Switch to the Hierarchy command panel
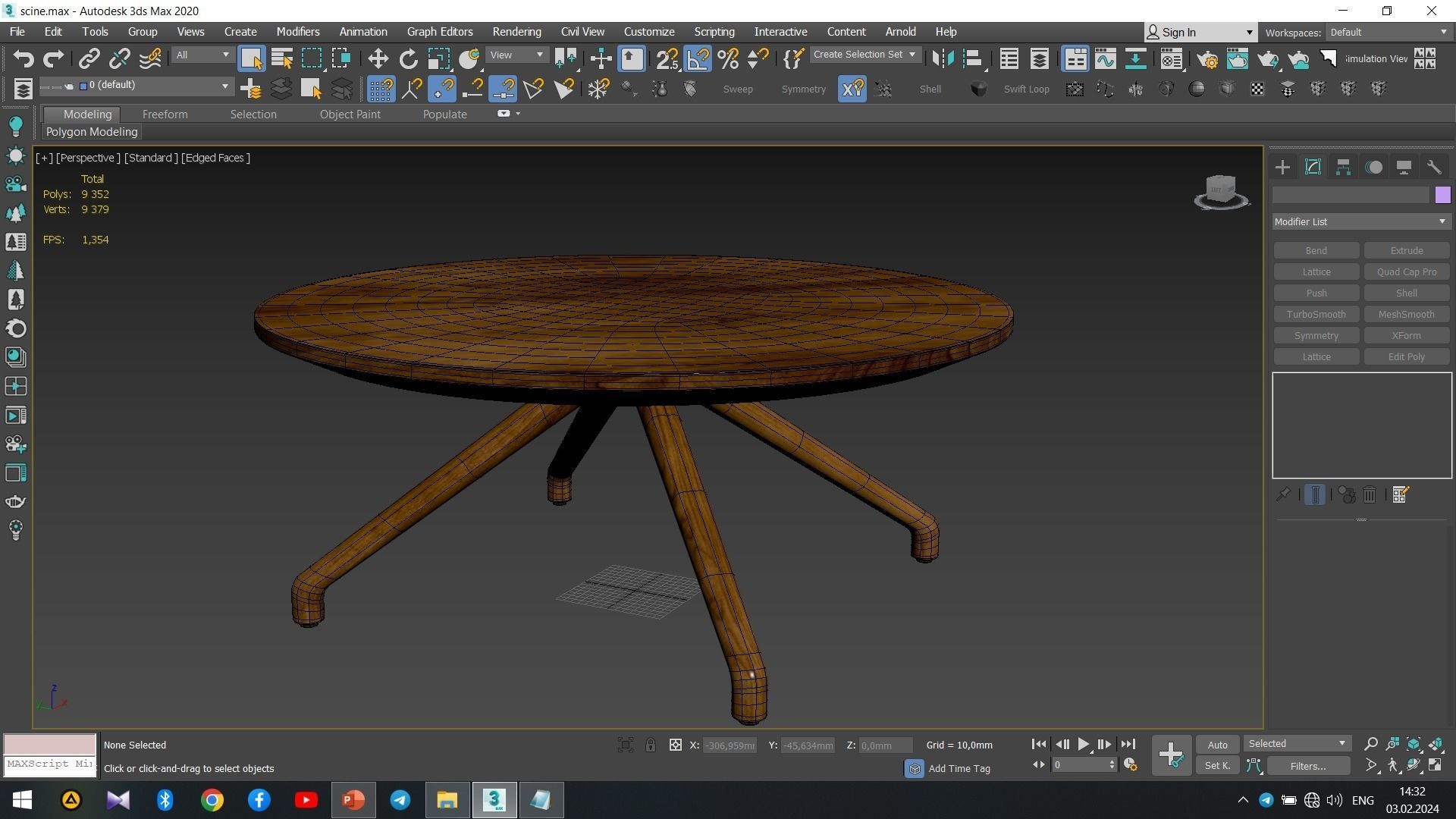 point(1343,168)
